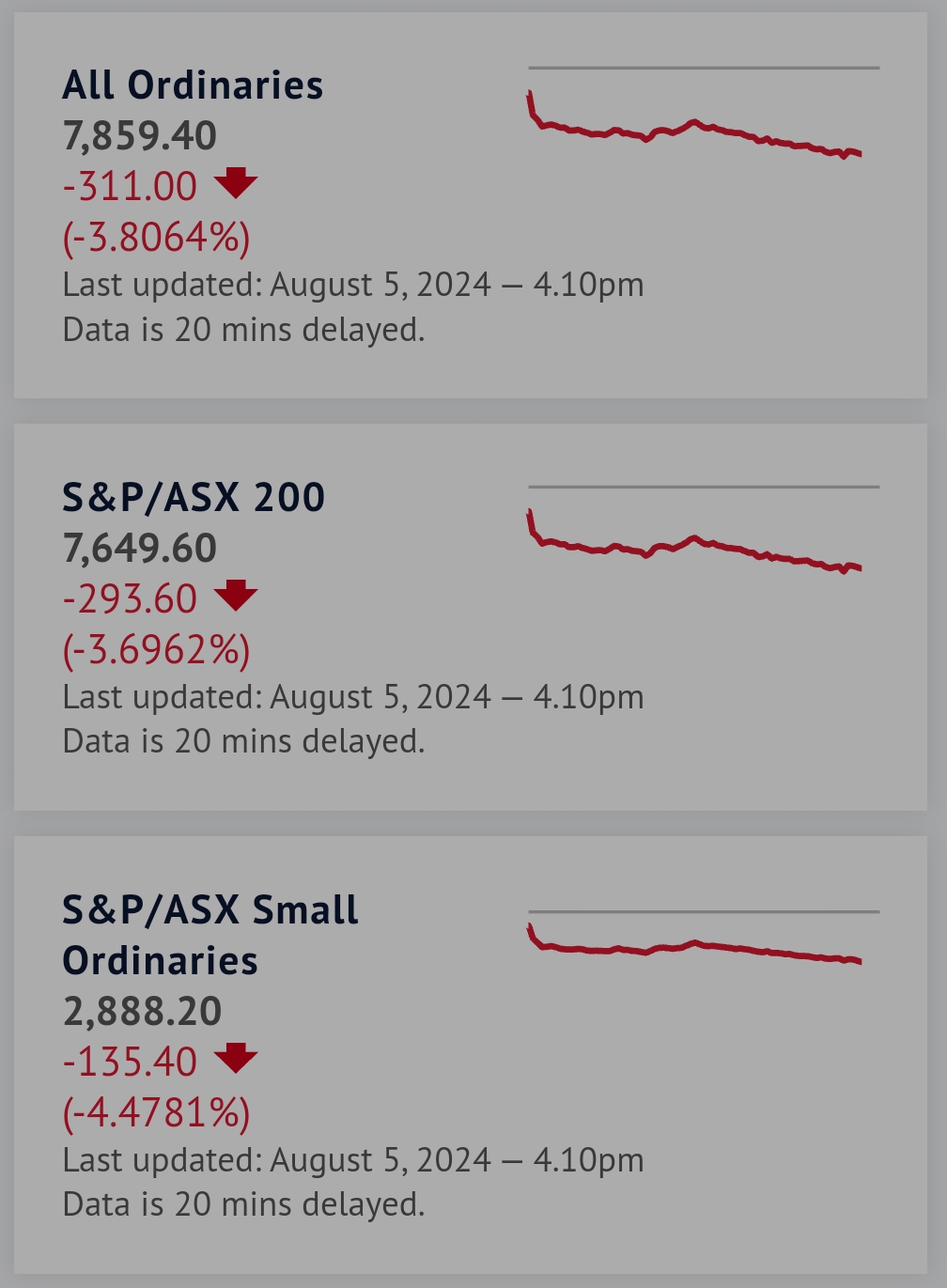The width and height of the screenshot is (947, 1288).
Task: Click the 7,649.60 index value
Action: point(139,549)
